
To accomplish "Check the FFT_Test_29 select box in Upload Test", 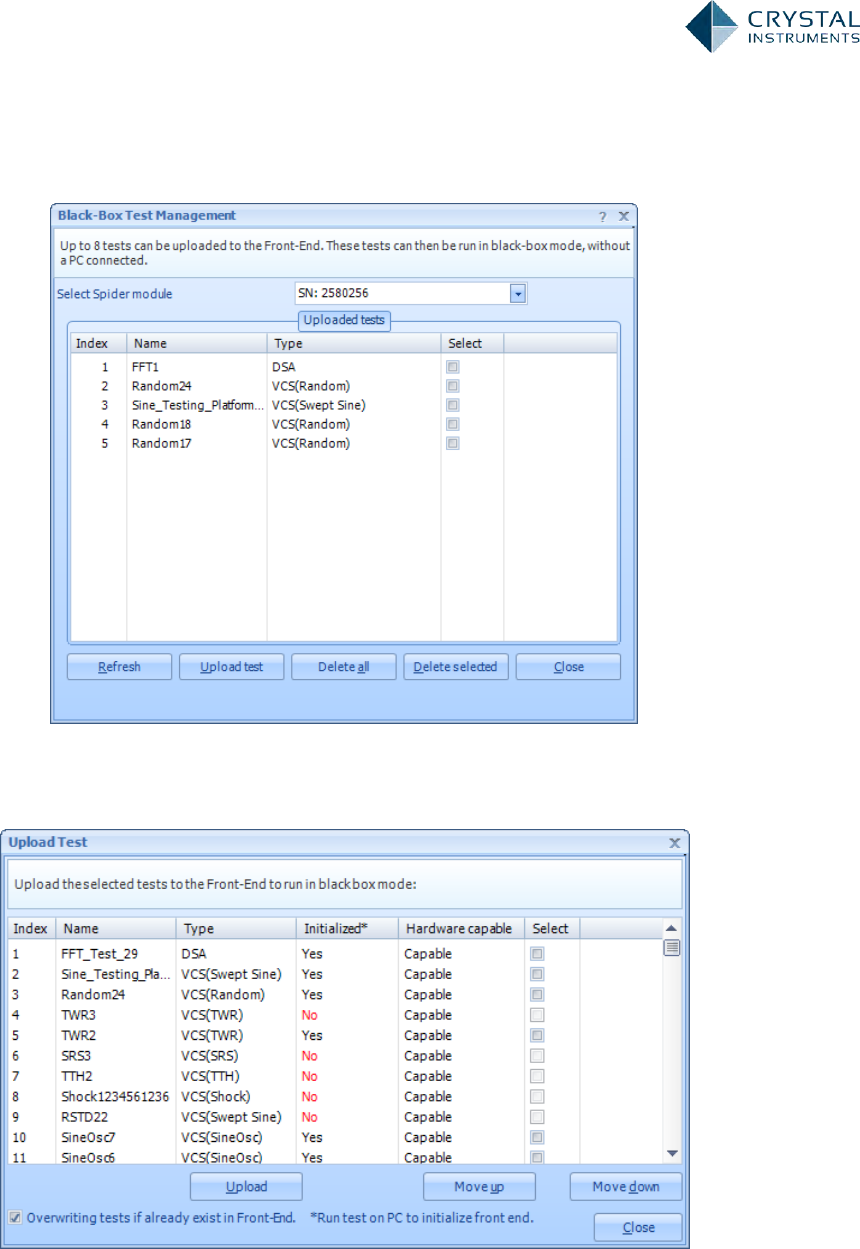I will coord(537,953).
